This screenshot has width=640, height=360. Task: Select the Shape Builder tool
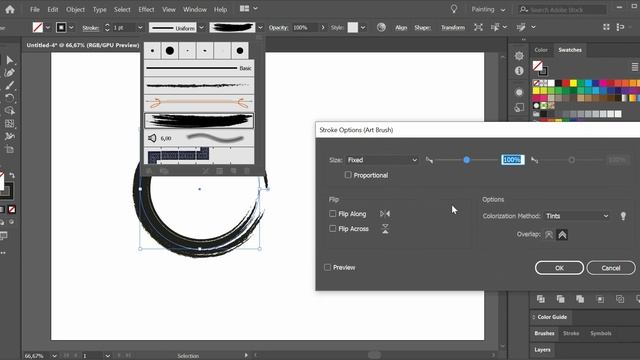pos(10,111)
